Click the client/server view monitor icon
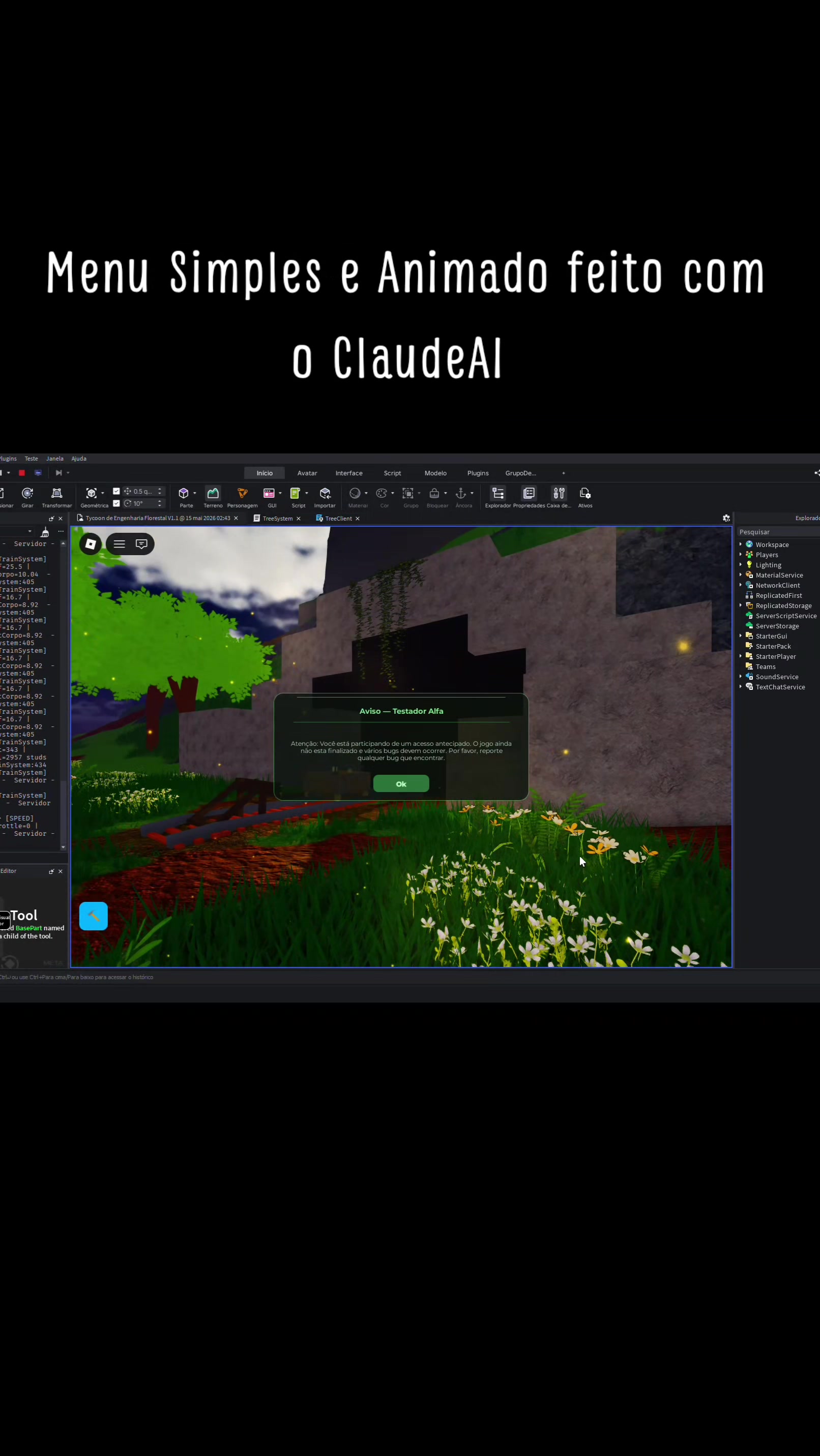 pos(38,472)
